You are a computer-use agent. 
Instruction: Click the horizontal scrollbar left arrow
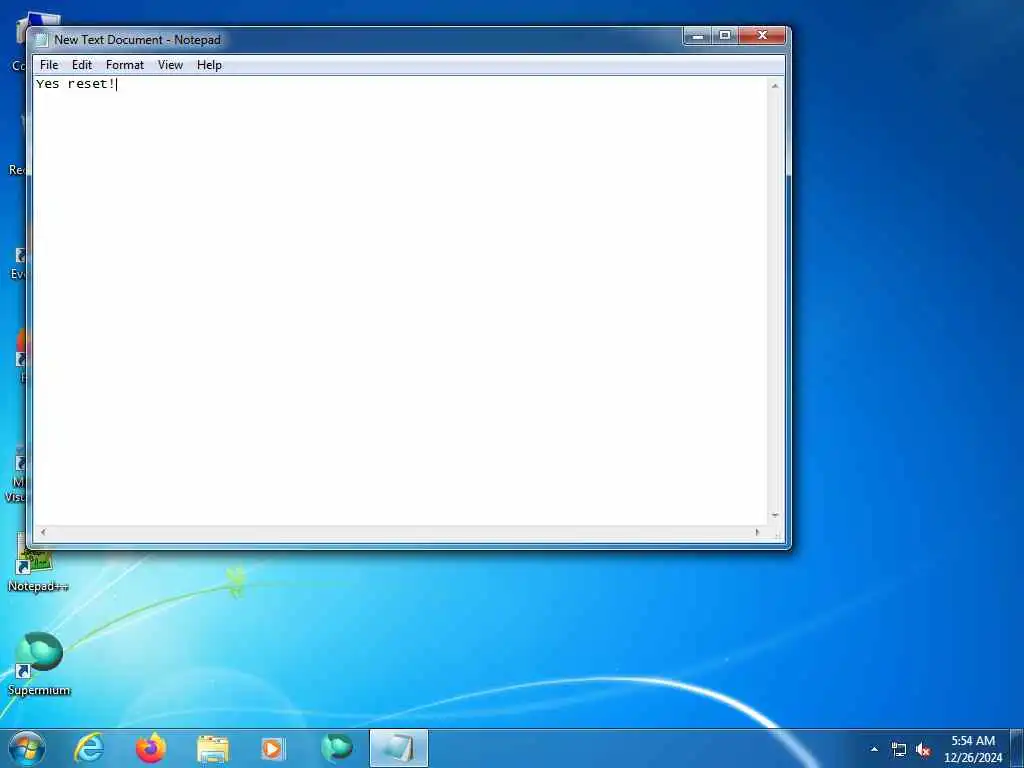(43, 532)
